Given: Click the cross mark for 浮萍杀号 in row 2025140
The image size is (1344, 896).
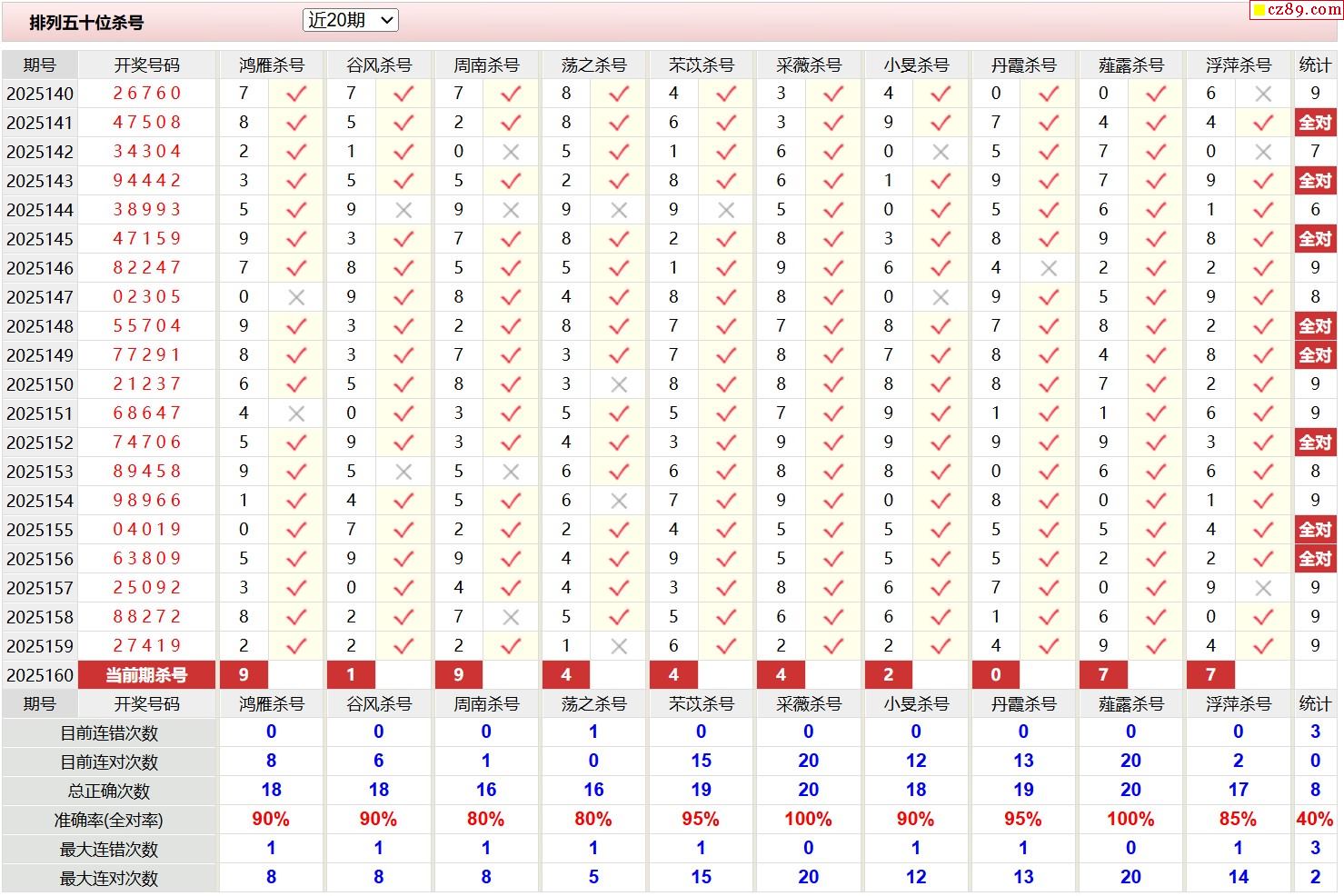Looking at the screenshot, I should click(x=1262, y=94).
